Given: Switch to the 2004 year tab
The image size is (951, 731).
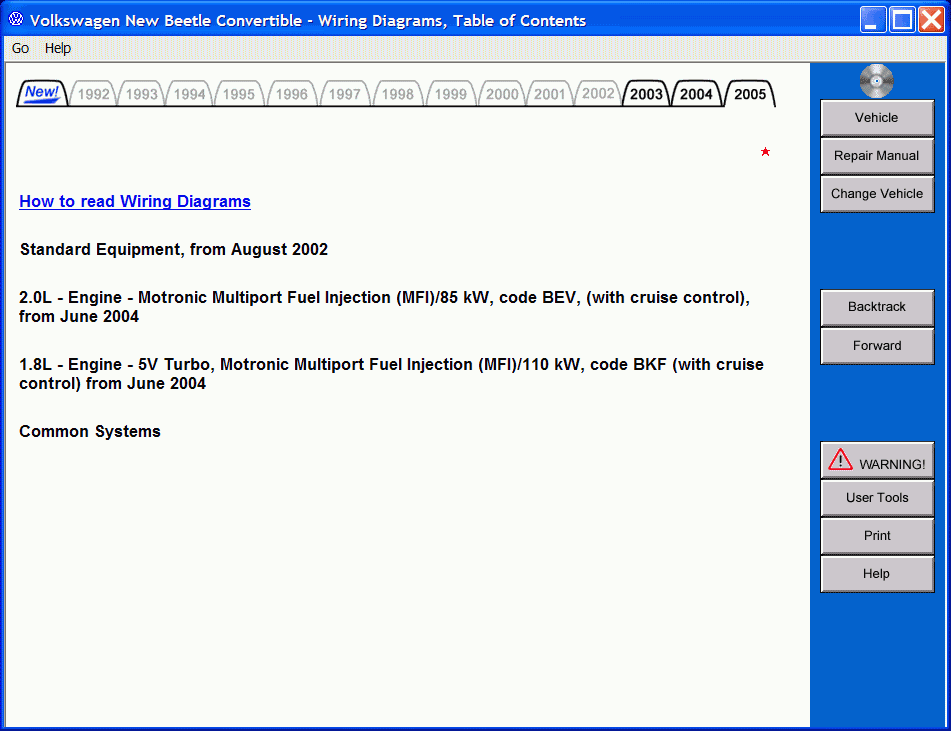Looking at the screenshot, I should coord(696,94).
